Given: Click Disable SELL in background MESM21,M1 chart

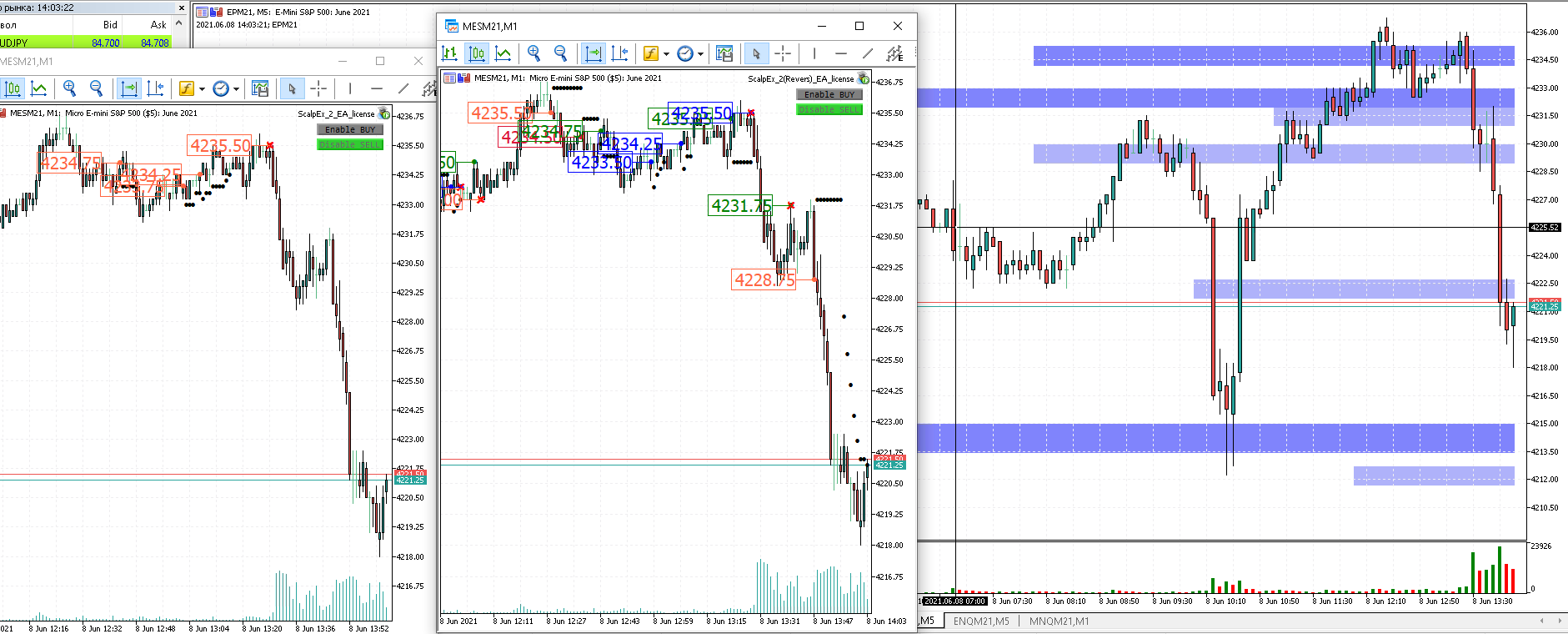Looking at the screenshot, I should click(350, 144).
